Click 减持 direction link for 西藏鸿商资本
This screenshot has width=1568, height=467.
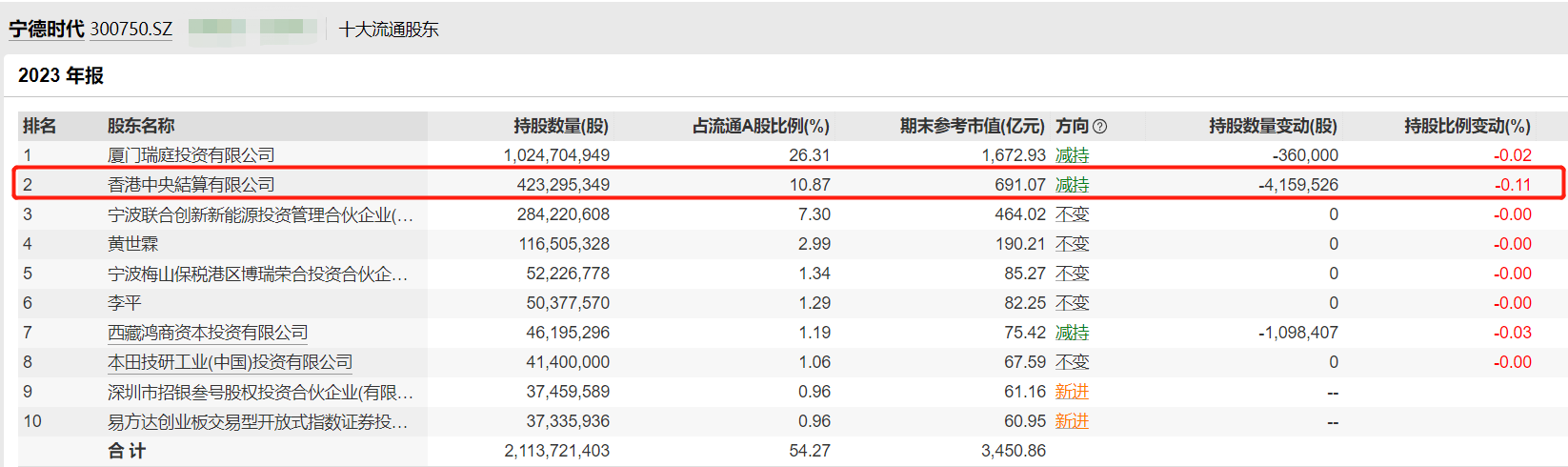point(1073,333)
